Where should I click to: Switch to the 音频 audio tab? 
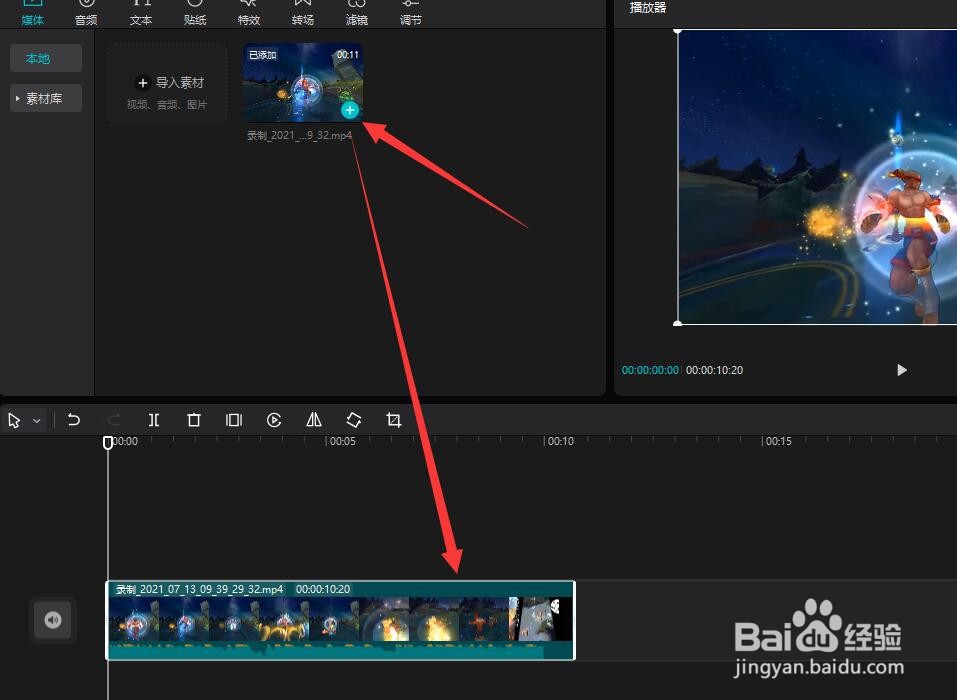[86, 13]
